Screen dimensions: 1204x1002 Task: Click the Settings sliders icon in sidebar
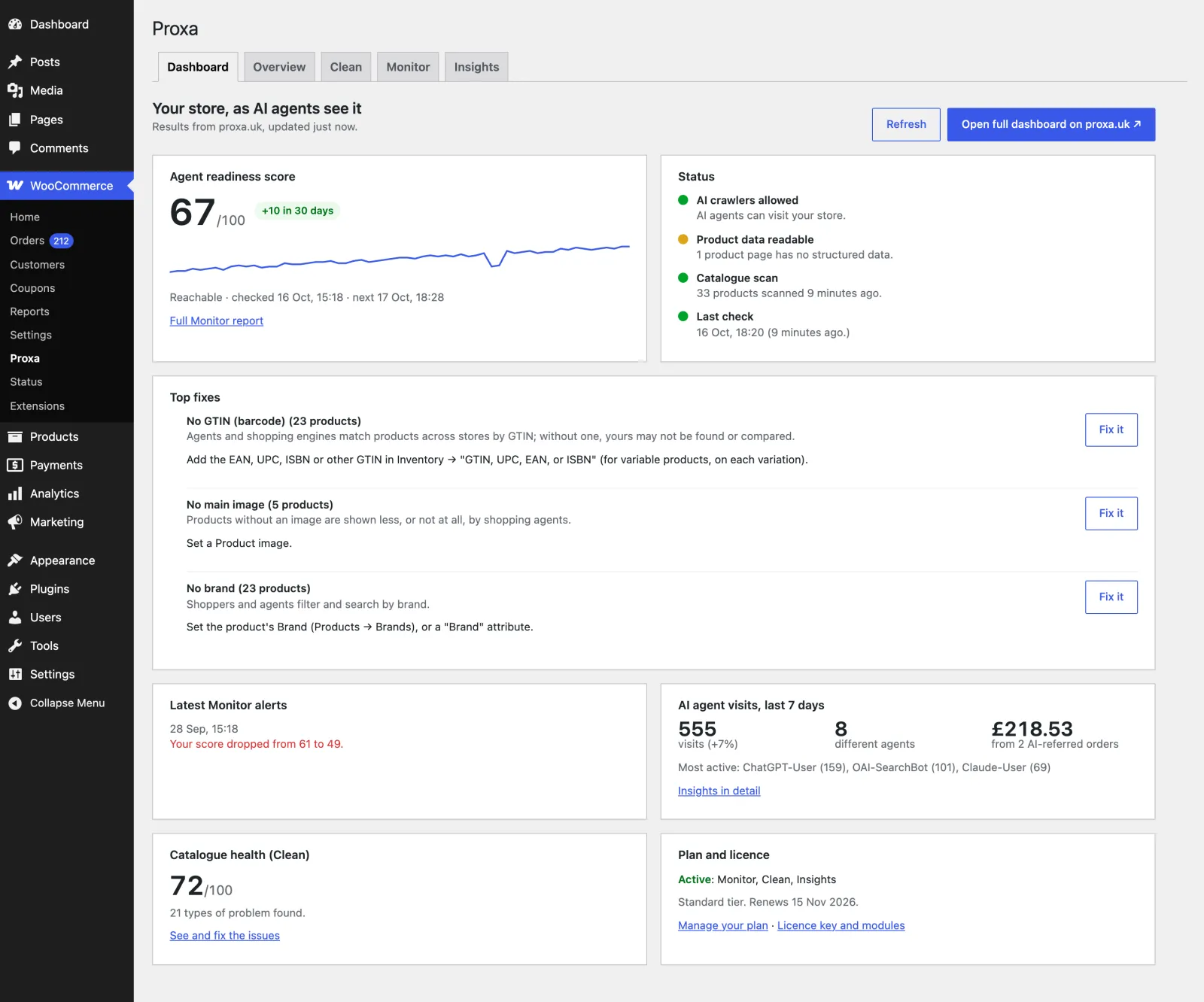15,674
